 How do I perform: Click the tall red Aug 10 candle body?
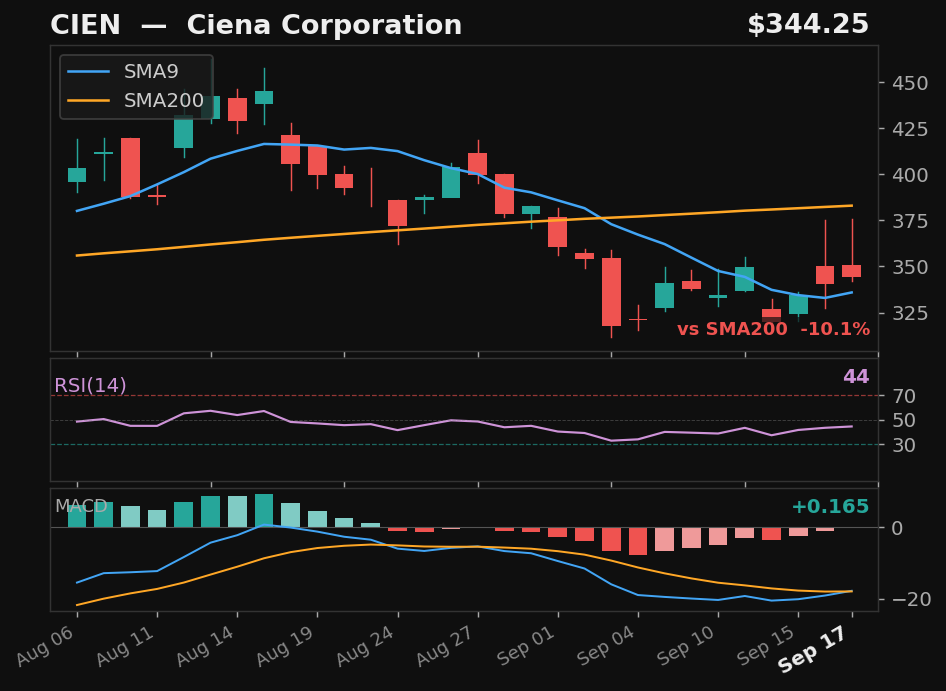[130, 167]
